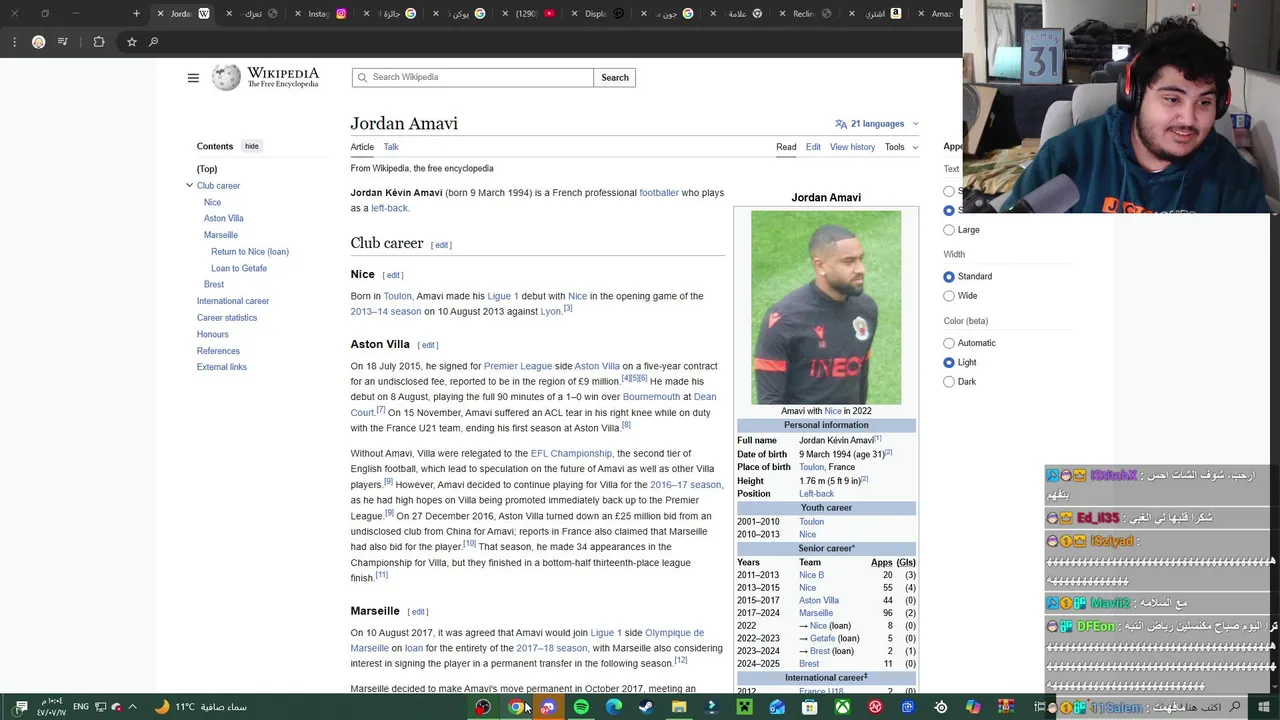Select Large text size option
This screenshot has width=1280, height=720.
(949, 230)
